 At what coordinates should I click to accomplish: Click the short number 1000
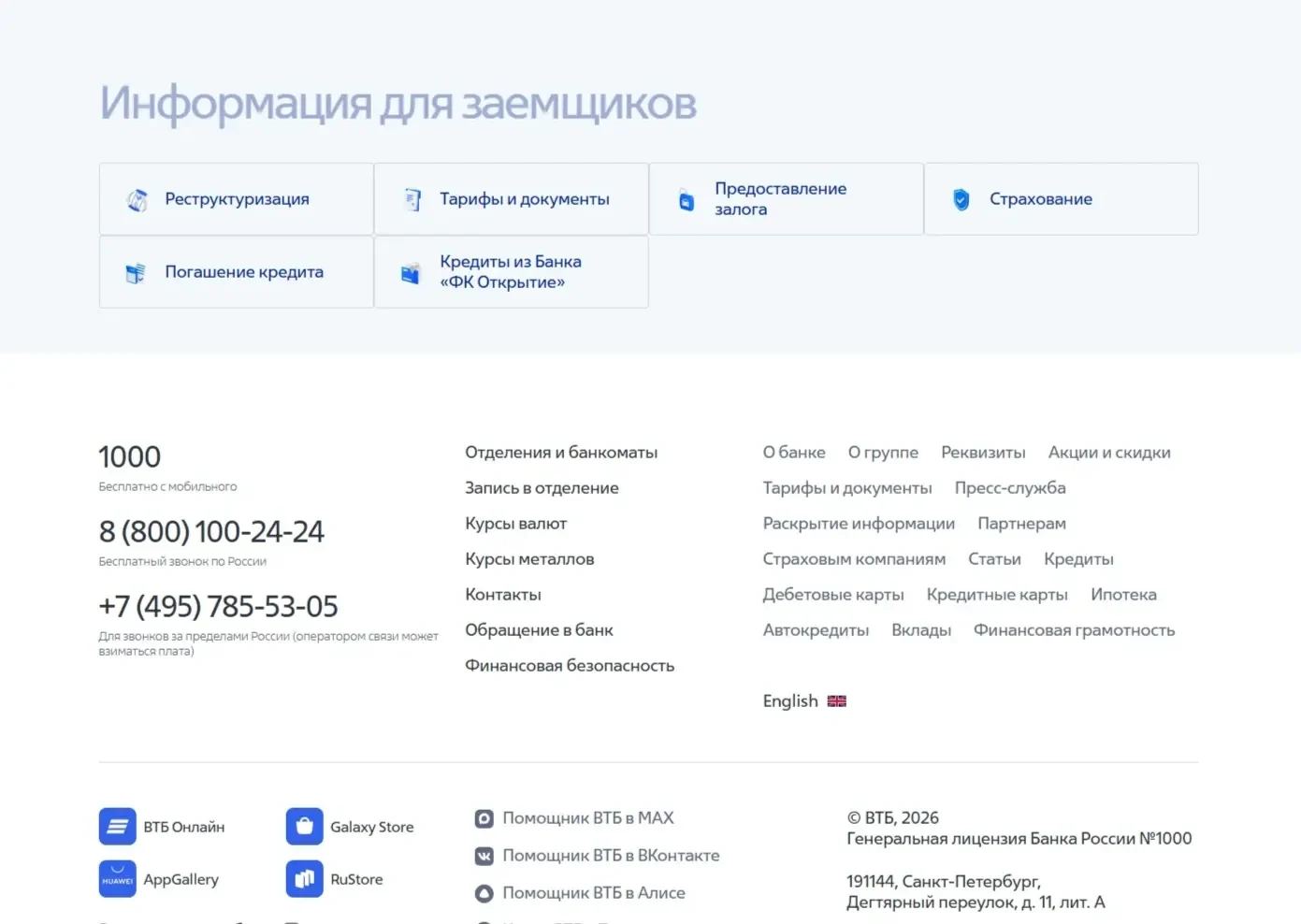coord(130,457)
